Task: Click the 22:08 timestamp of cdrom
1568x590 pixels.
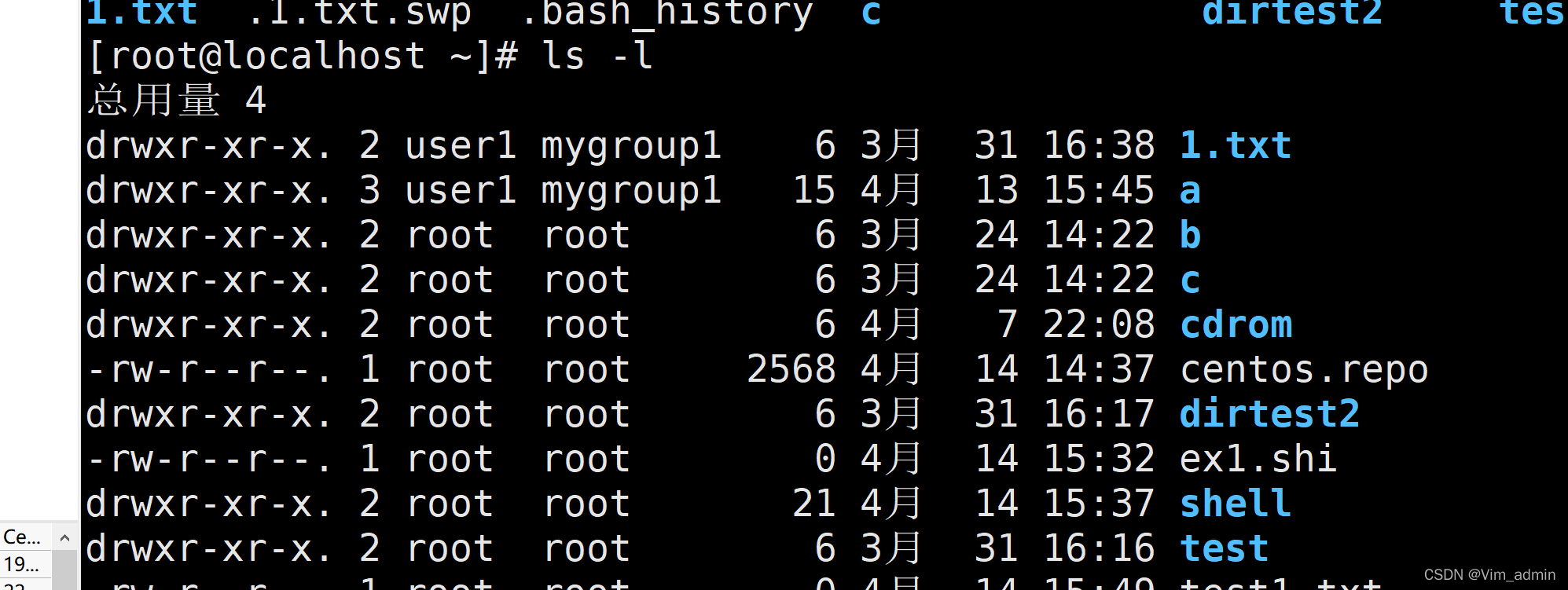Action: click(1099, 325)
